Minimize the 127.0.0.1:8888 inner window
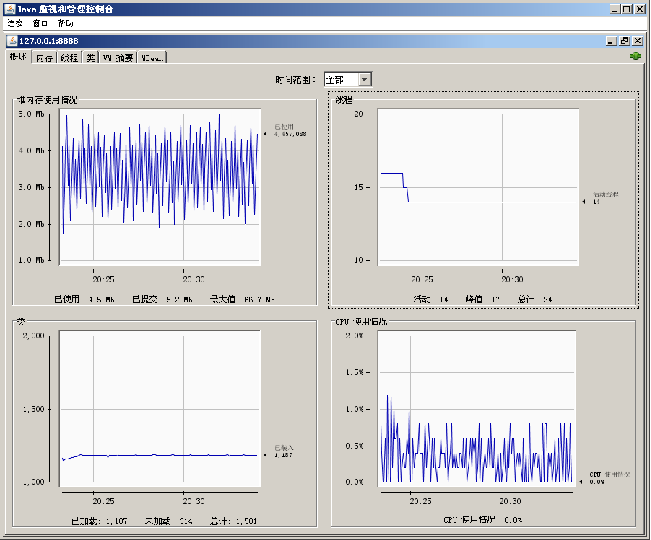Viewport: 651px width, 540px height. (x=611, y=40)
